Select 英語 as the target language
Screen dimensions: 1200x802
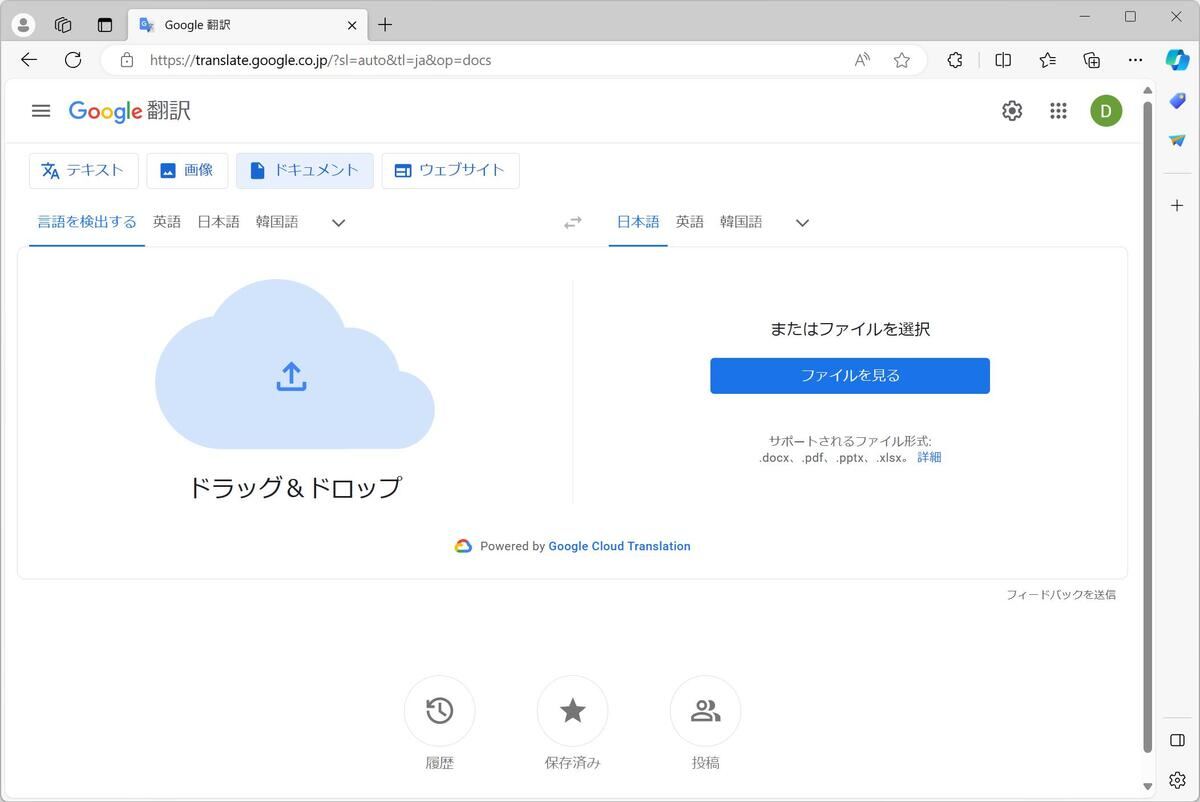pos(690,222)
